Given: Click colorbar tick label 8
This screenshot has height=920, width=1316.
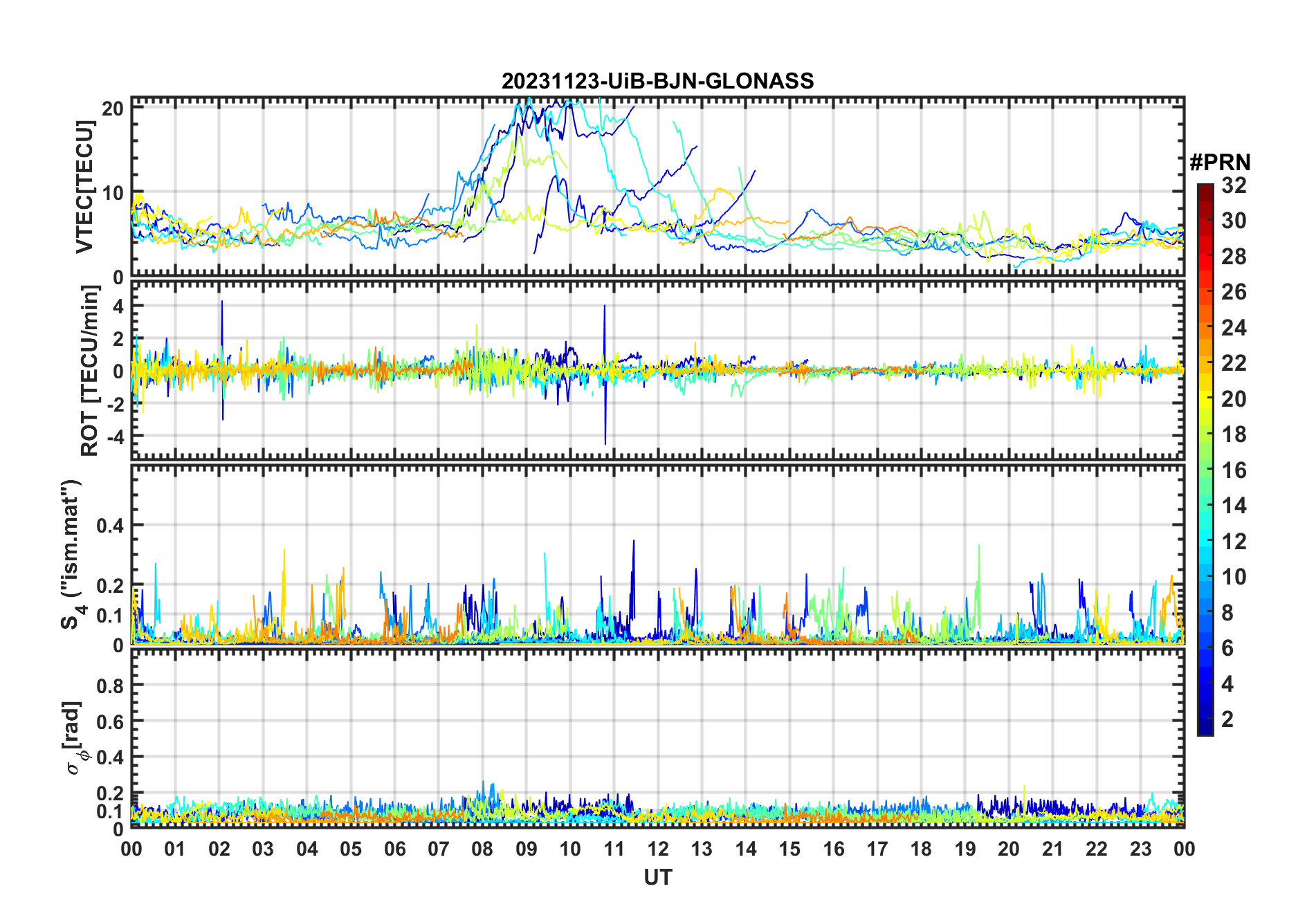Looking at the screenshot, I should [x=1227, y=612].
